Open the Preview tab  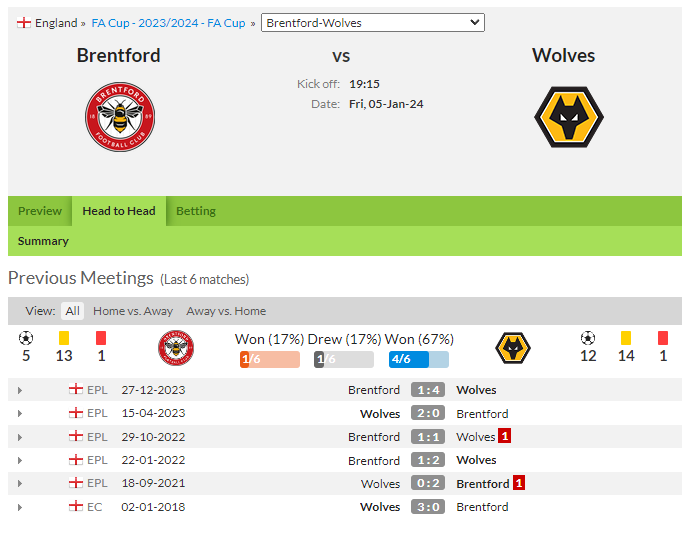coord(40,211)
